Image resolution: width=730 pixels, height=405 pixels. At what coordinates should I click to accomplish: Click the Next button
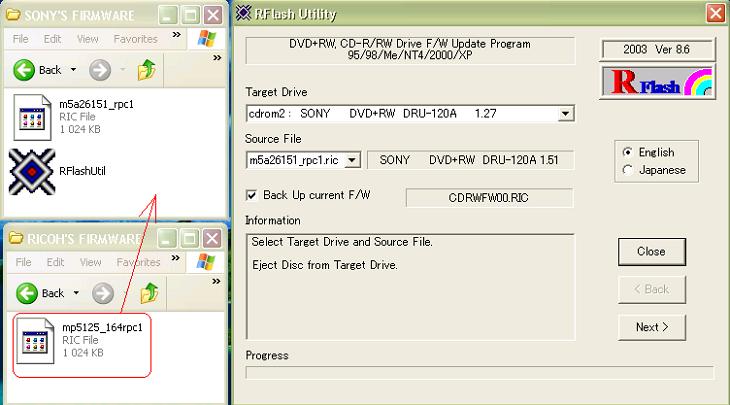(x=652, y=327)
